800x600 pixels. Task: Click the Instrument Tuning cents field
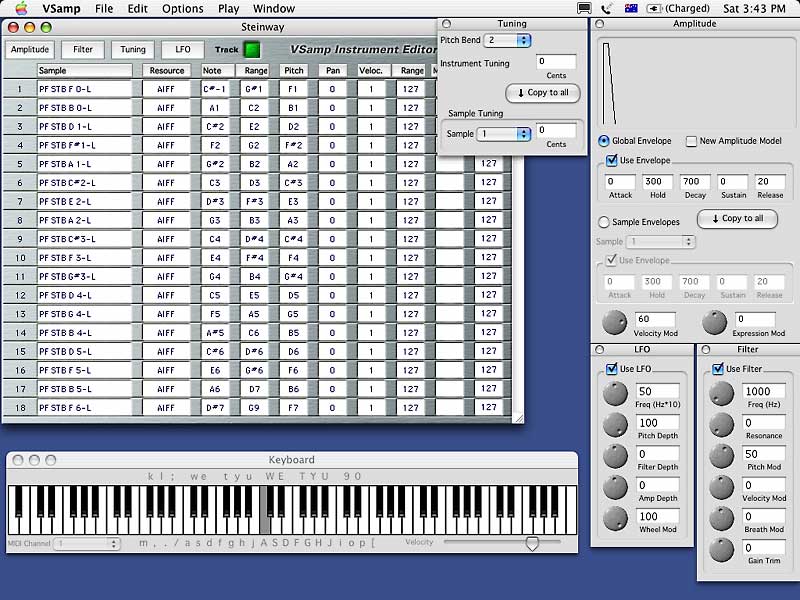556,62
